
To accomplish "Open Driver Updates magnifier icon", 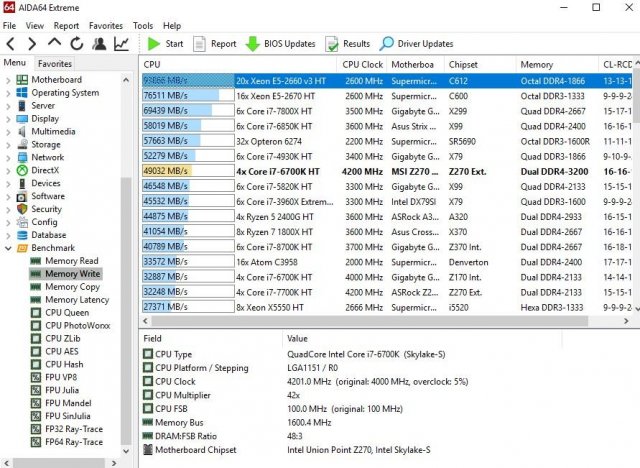I will [x=388, y=44].
